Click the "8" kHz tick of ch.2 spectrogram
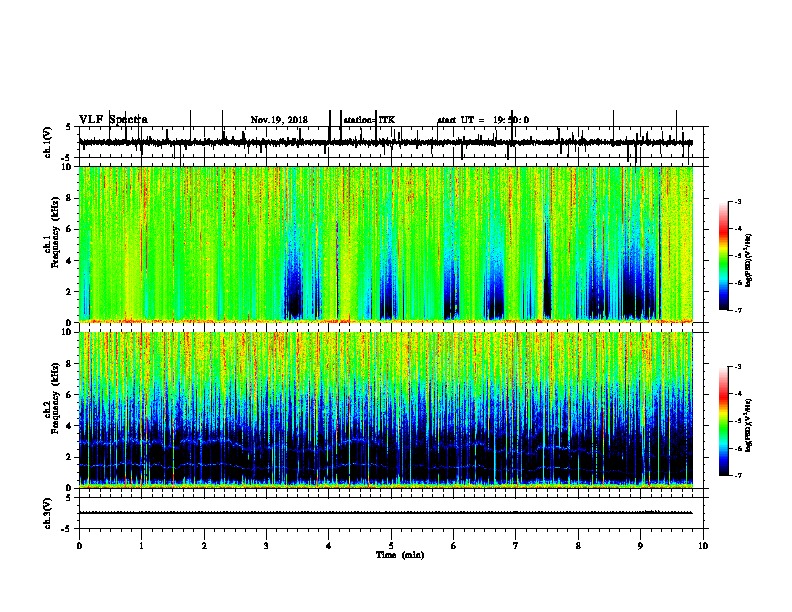 (70, 364)
